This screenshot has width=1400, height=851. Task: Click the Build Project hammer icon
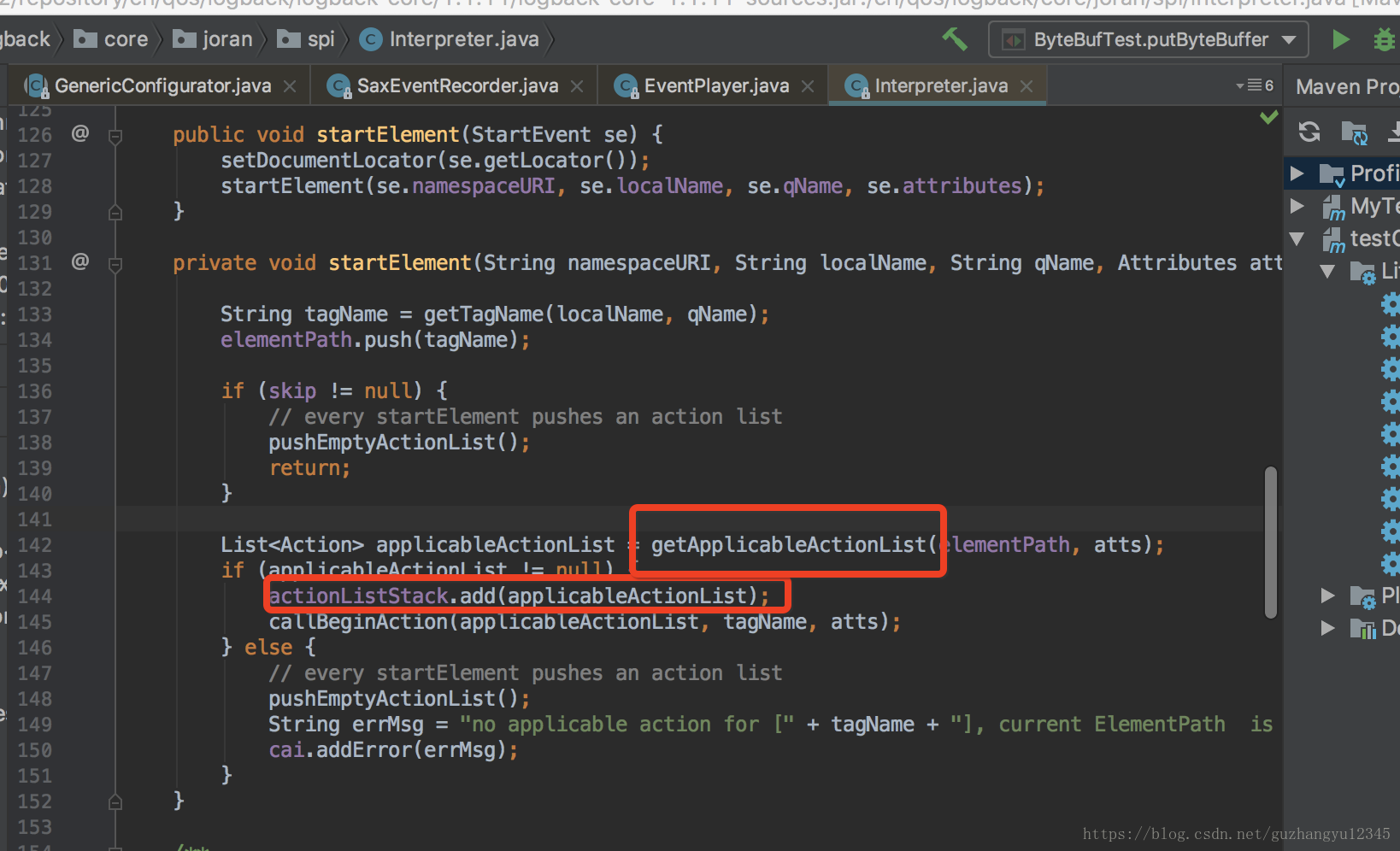(955, 39)
